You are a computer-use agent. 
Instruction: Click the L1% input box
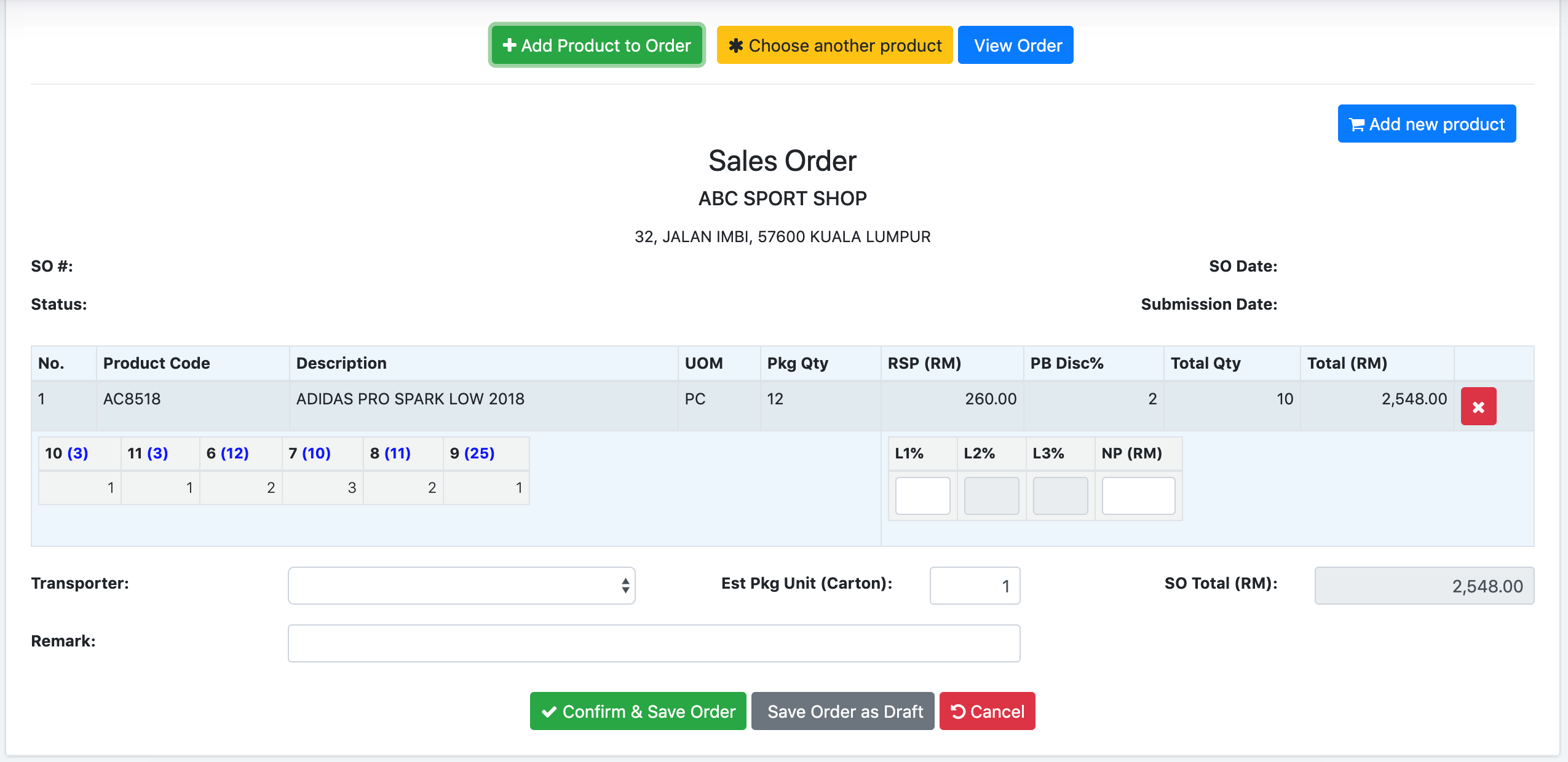coord(922,495)
